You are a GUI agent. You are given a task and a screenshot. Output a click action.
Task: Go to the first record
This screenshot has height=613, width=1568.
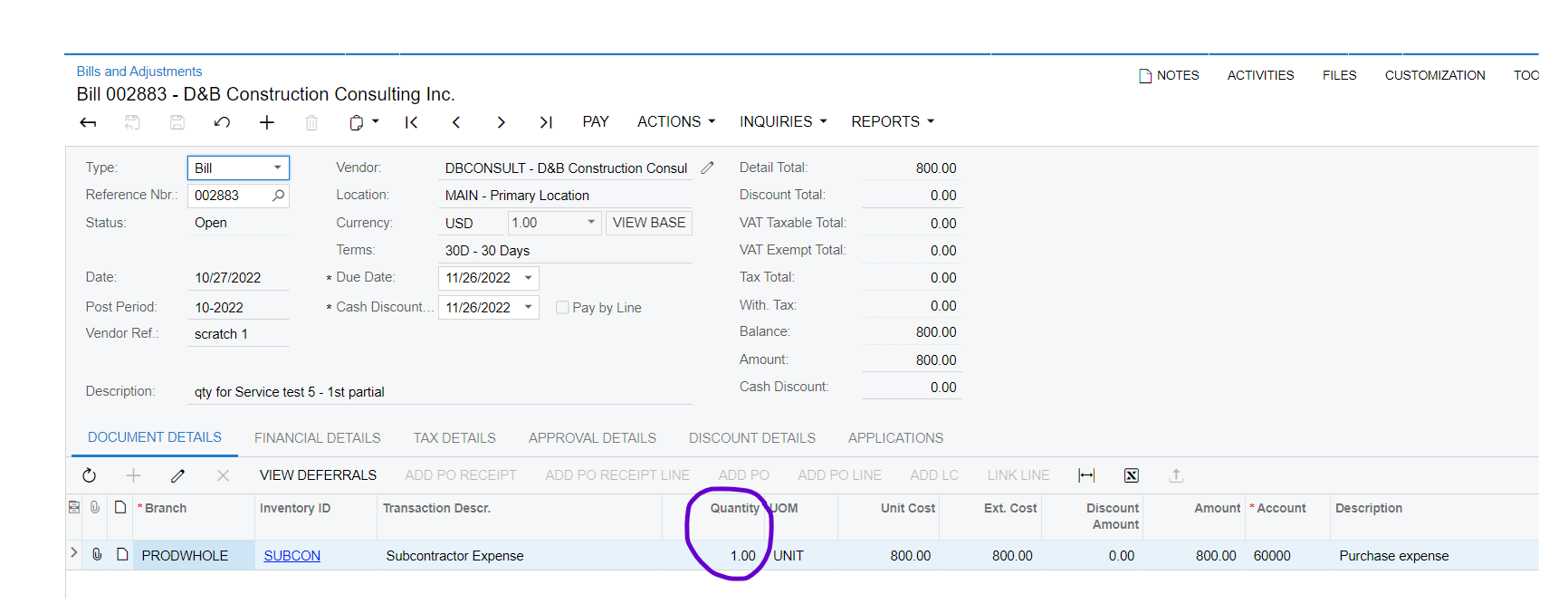tap(411, 122)
